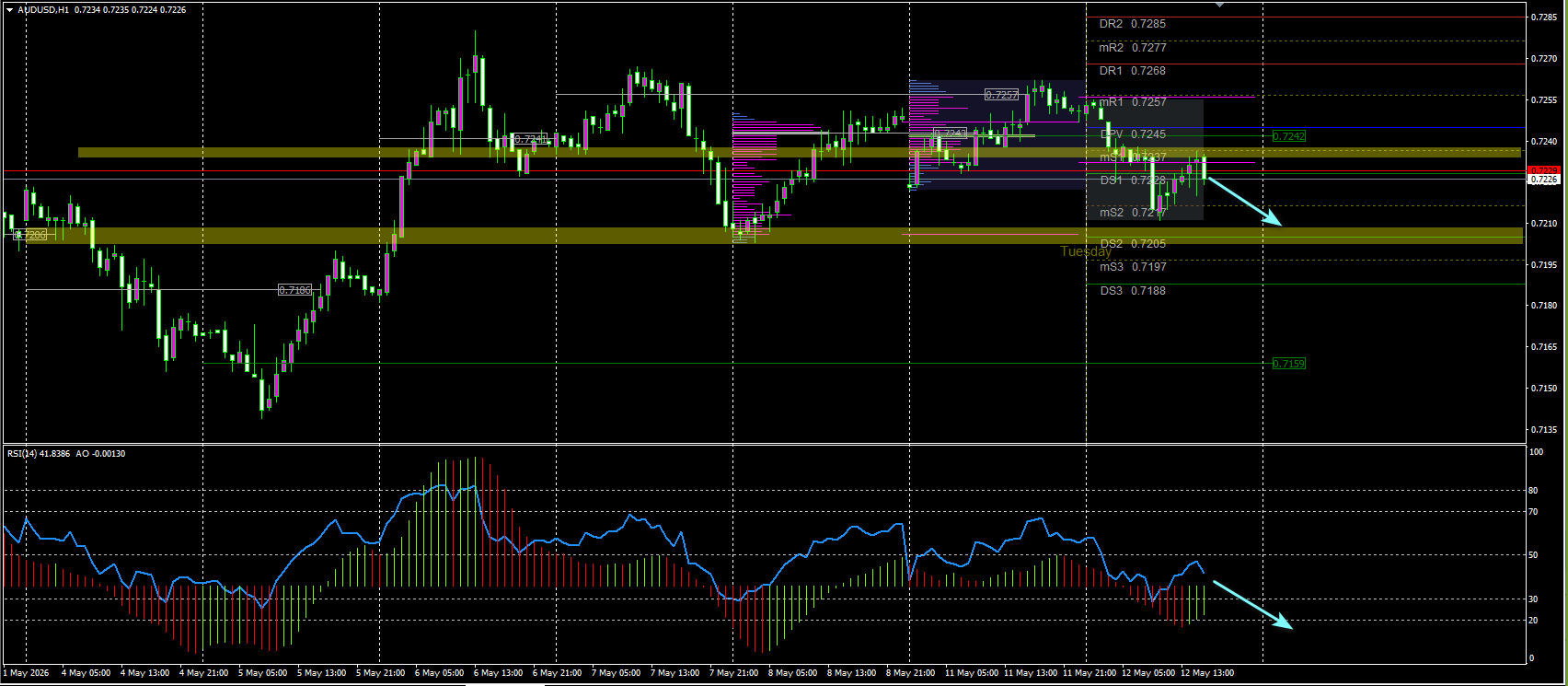Viewport: 1568px width, 686px height.
Task: Select the mS2 0.7217 pivot label
Action: click(1132, 213)
